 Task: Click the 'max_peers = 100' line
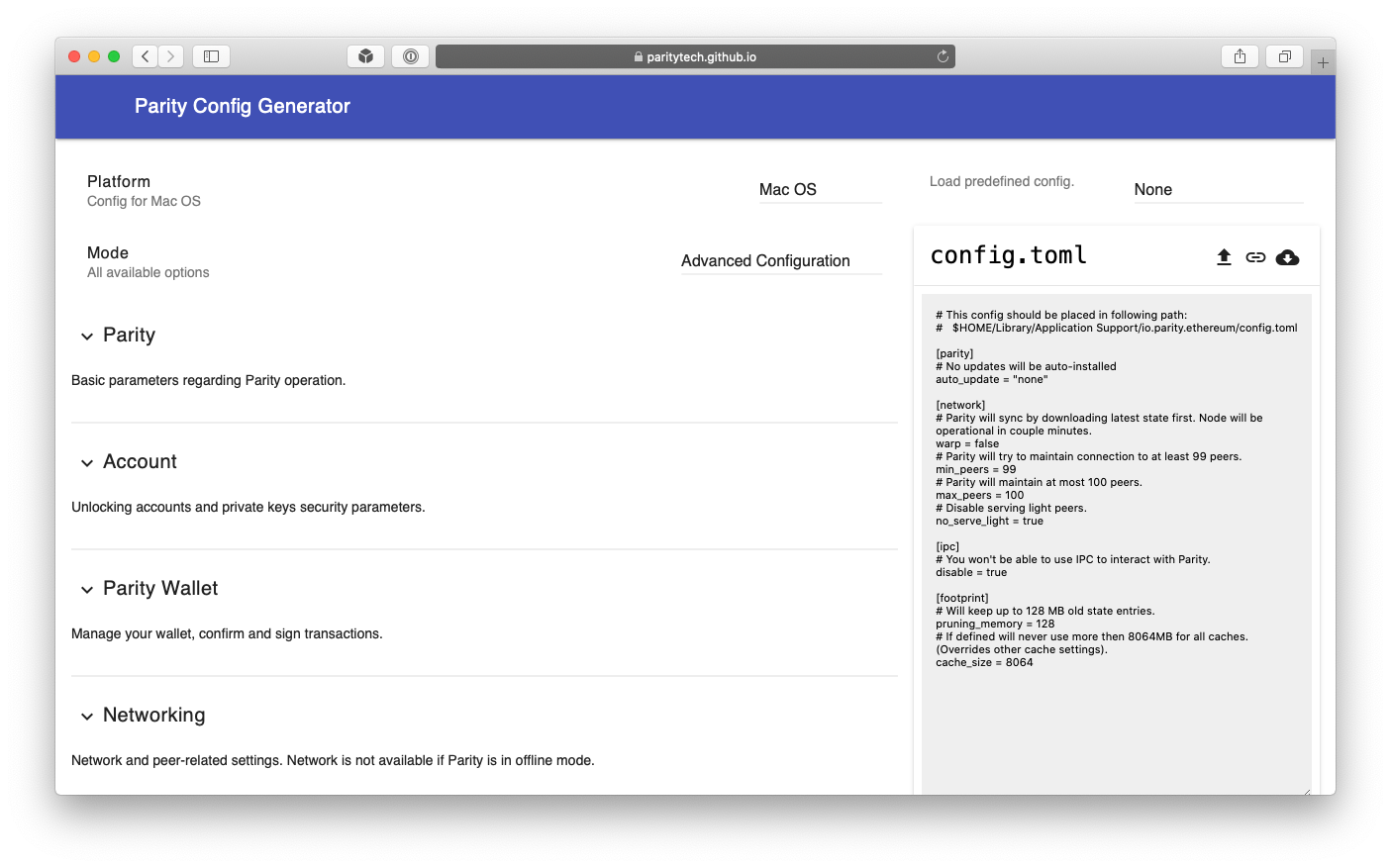(x=979, y=495)
